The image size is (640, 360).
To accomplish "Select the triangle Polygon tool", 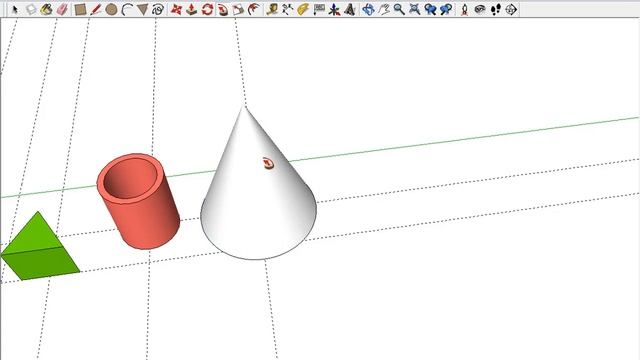I will point(142,9).
